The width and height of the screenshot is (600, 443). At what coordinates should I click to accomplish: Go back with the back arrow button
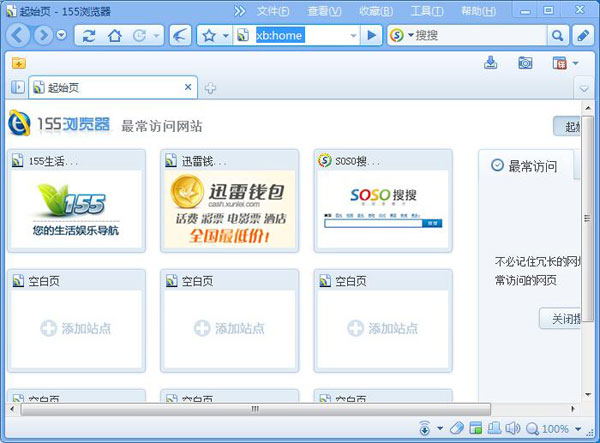click(x=18, y=36)
